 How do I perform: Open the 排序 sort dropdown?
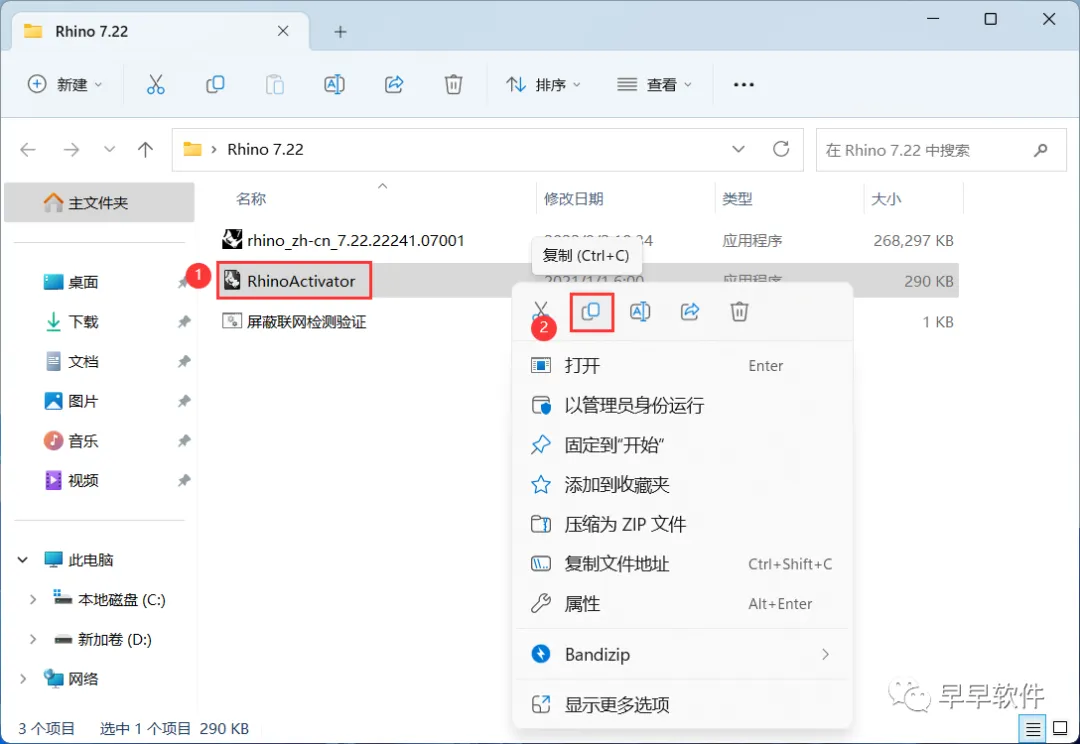click(544, 85)
